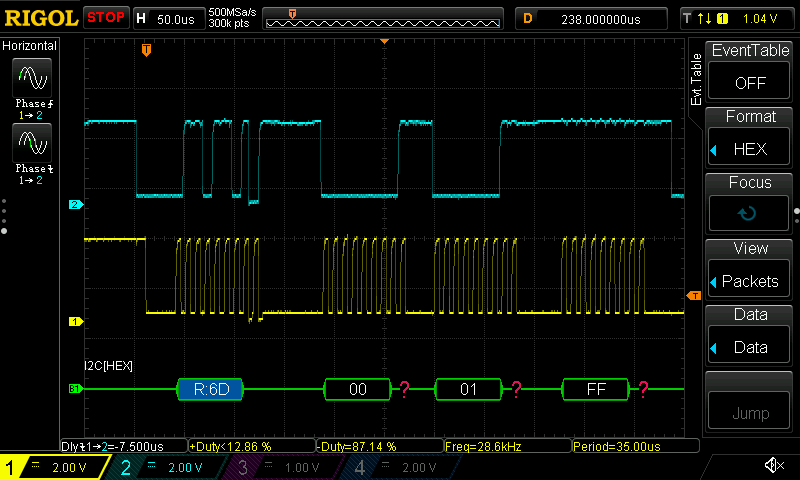Click the decoded FF data packet
This screenshot has width=800, height=480.
[x=595, y=389]
